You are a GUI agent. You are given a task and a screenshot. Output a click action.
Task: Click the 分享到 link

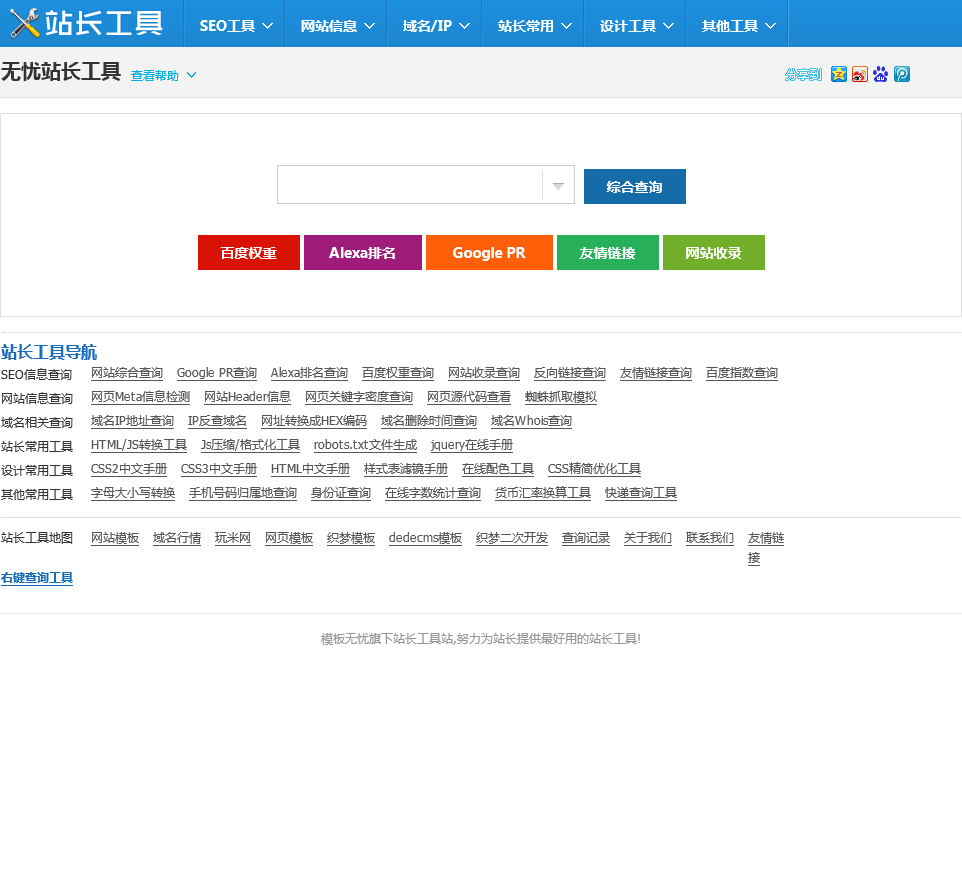(803, 75)
